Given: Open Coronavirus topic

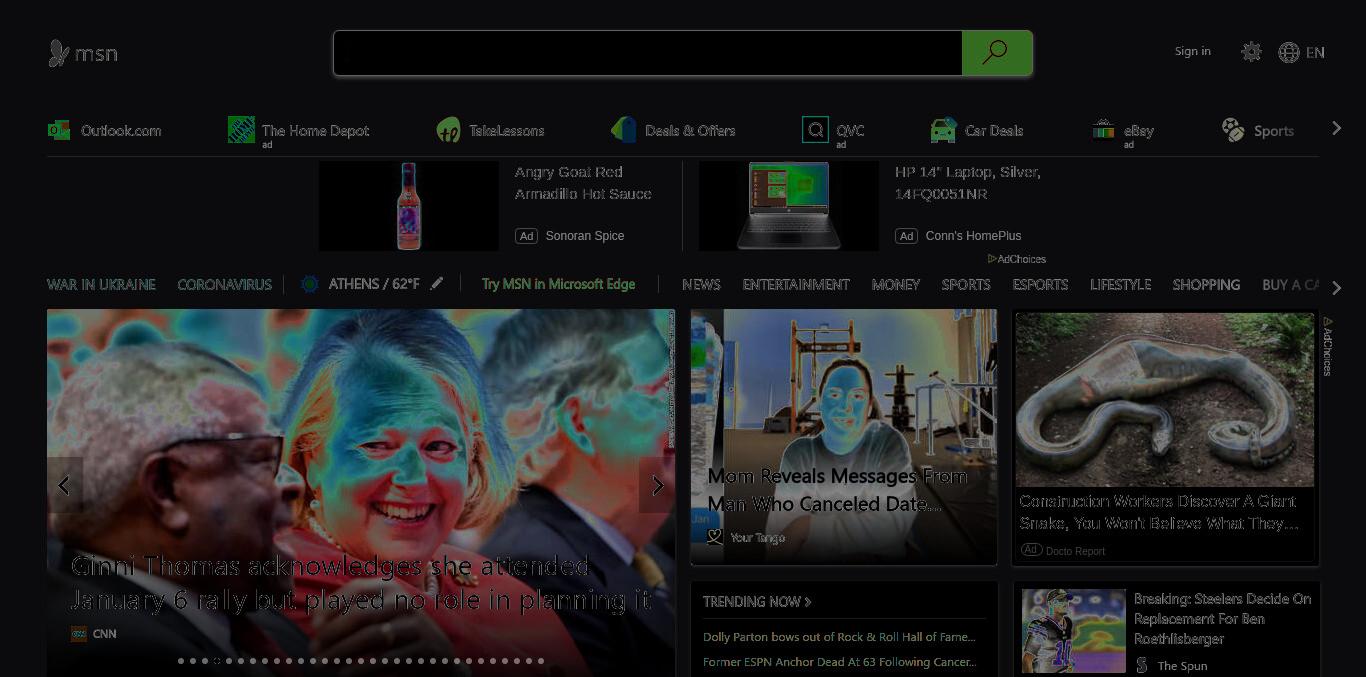Looking at the screenshot, I should pyautogui.click(x=224, y=284).
